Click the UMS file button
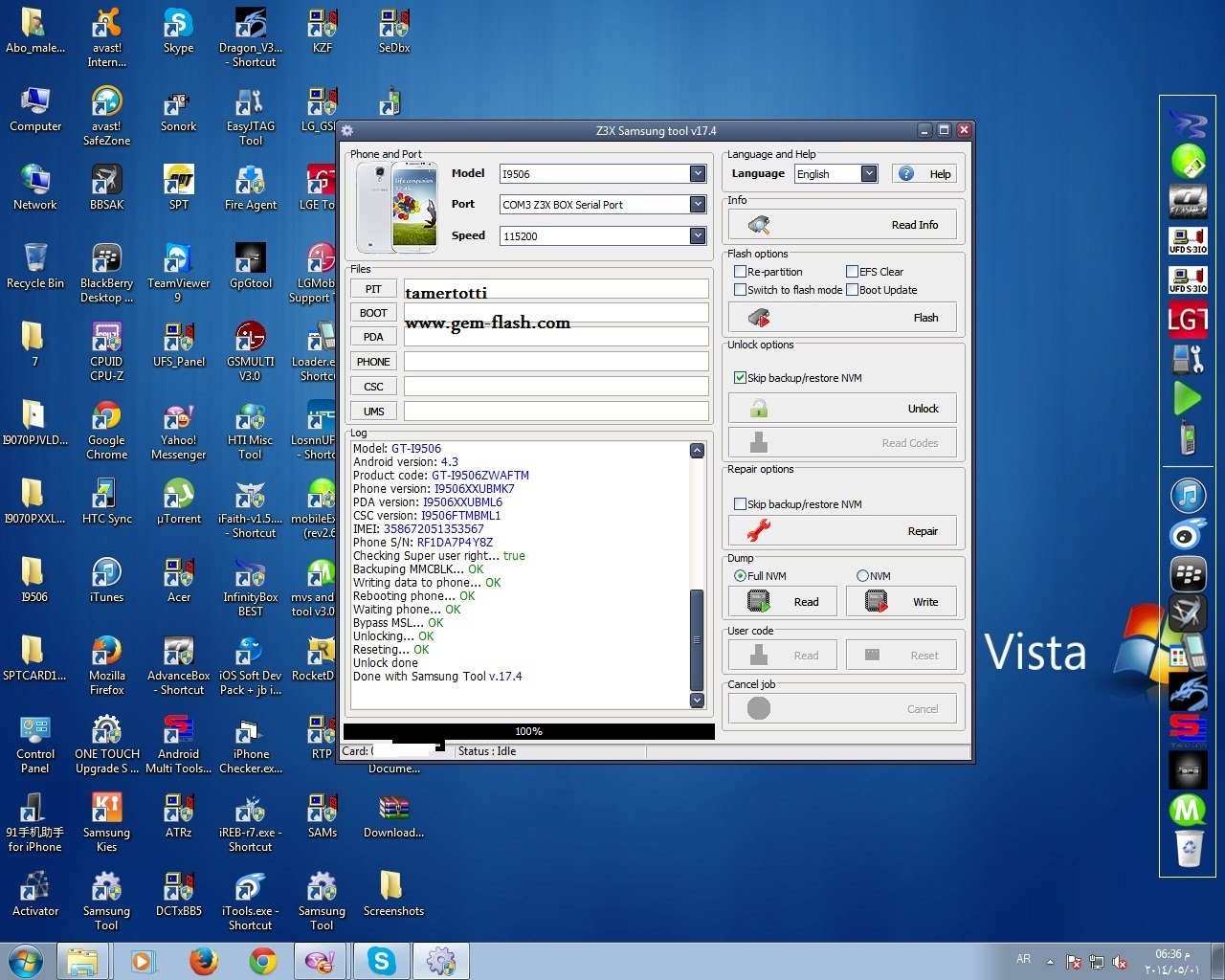The width and height of the screenshot is (1225, 980). tap(373, 412)
